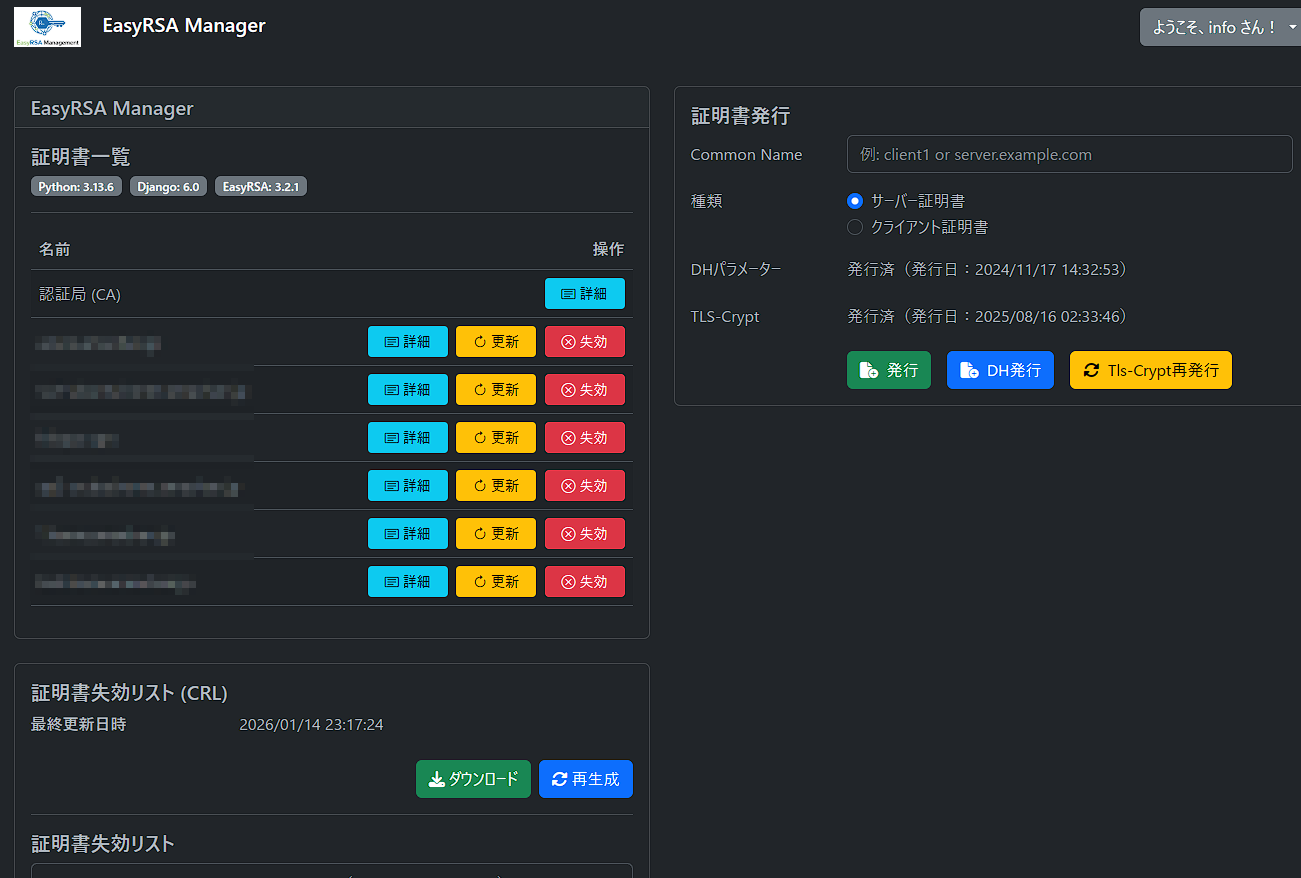Renew the fourth certificate with 更新

495,486
